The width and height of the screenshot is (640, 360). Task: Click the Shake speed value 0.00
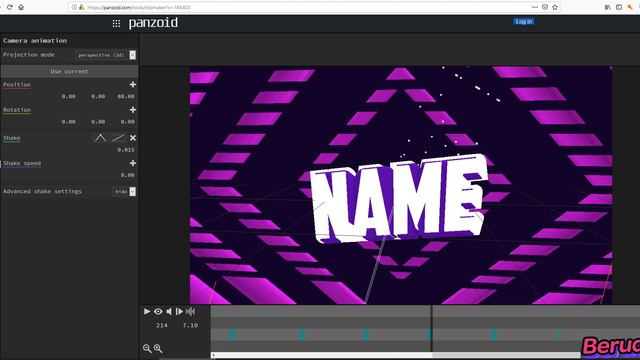[x=127, y=176]
